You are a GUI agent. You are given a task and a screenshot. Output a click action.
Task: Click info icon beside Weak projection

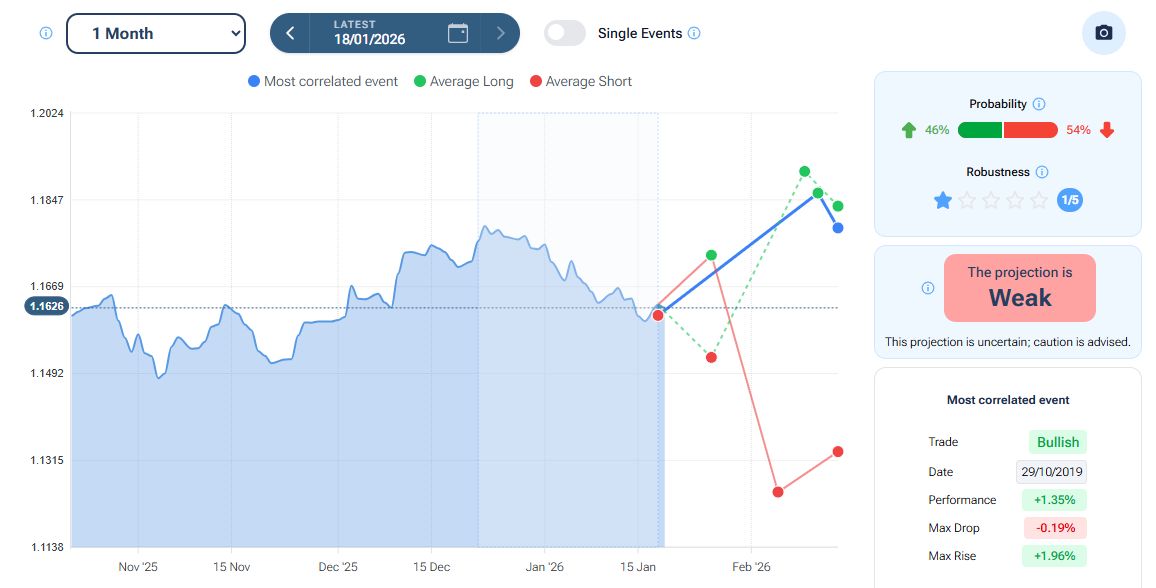[927, 288]
